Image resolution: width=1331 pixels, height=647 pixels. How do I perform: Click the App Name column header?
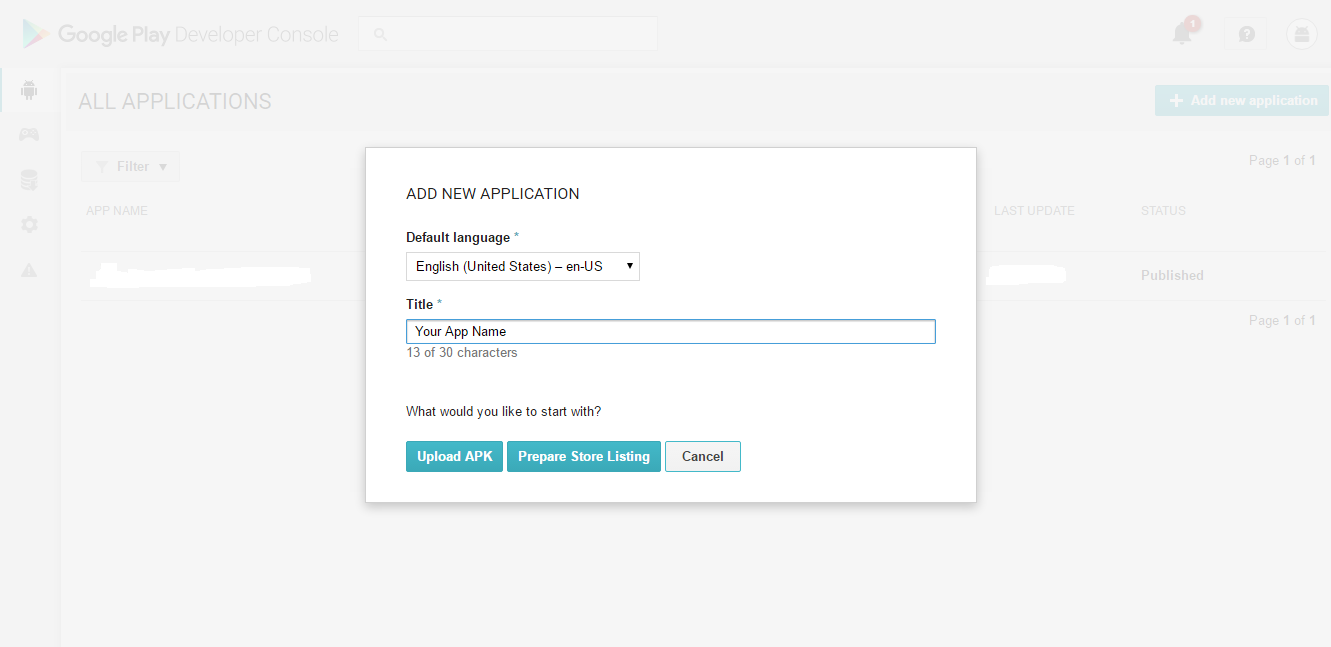click(x=117, y=211)
